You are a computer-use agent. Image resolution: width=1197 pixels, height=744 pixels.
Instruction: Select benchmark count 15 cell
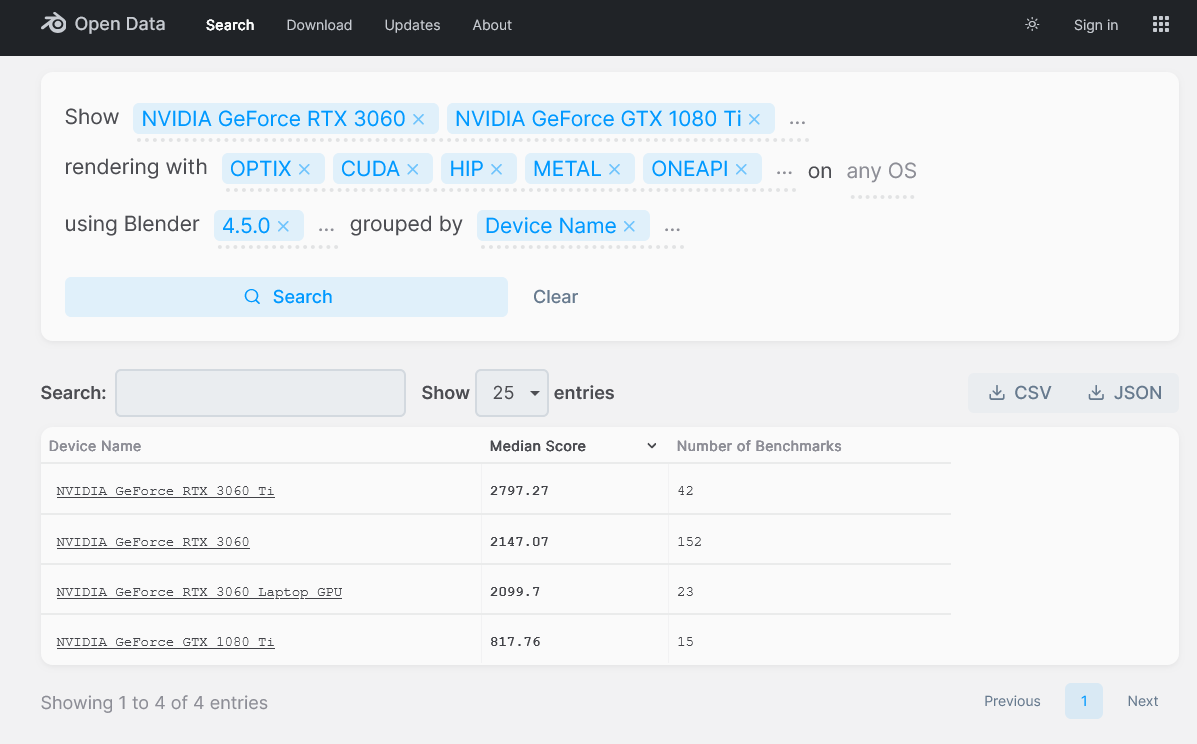pos(686,643)
